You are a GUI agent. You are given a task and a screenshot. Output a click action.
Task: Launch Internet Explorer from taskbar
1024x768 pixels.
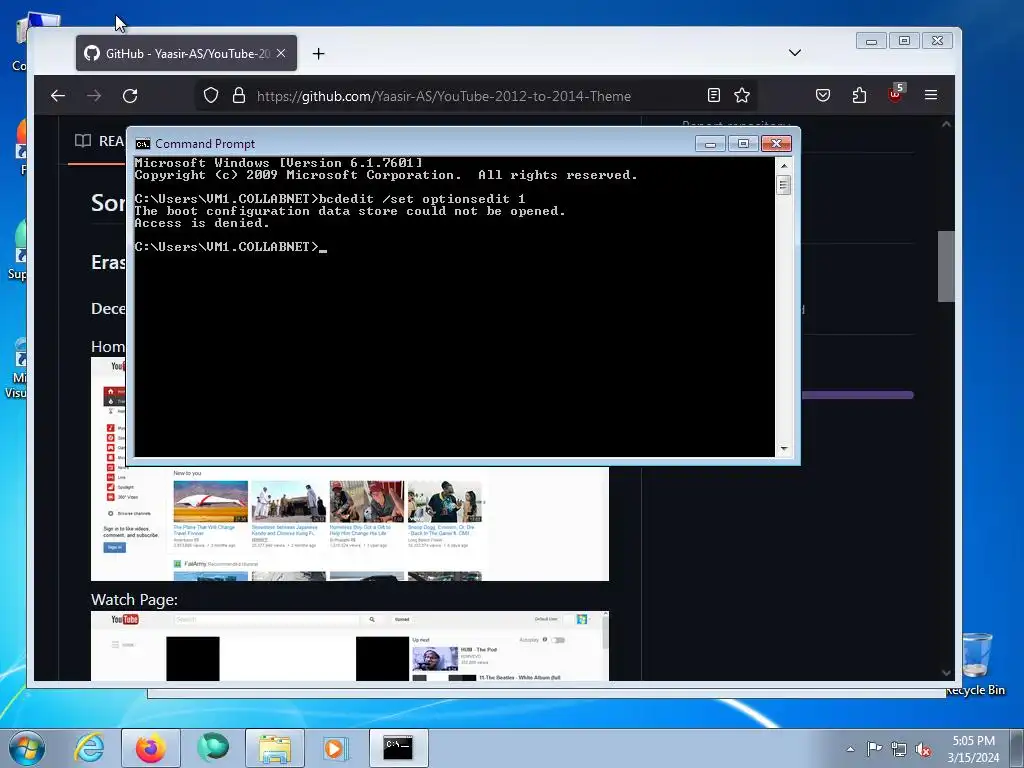pyautogui.click(x=89, y=748)
